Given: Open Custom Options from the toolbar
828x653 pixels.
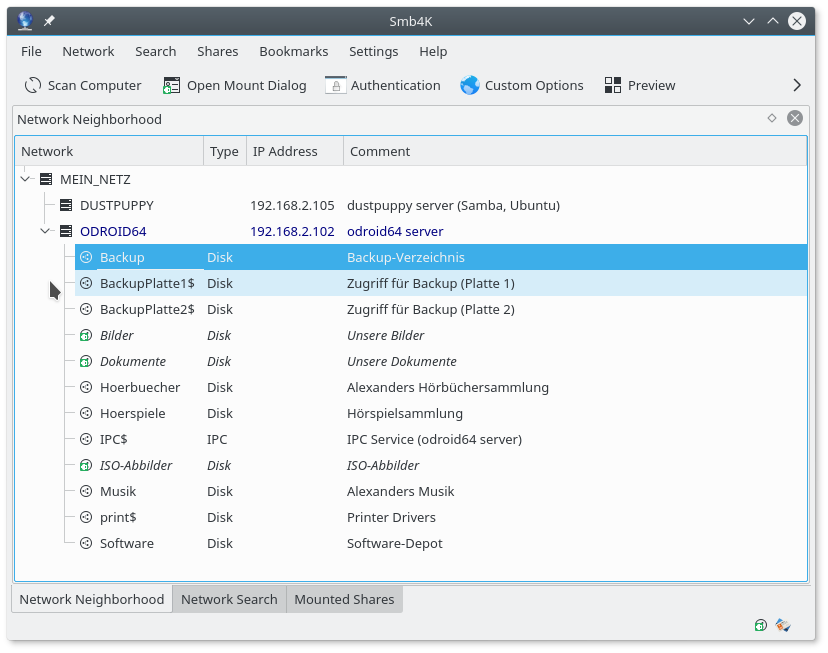Looking at the screenshot, I should [x=470, y=86].
